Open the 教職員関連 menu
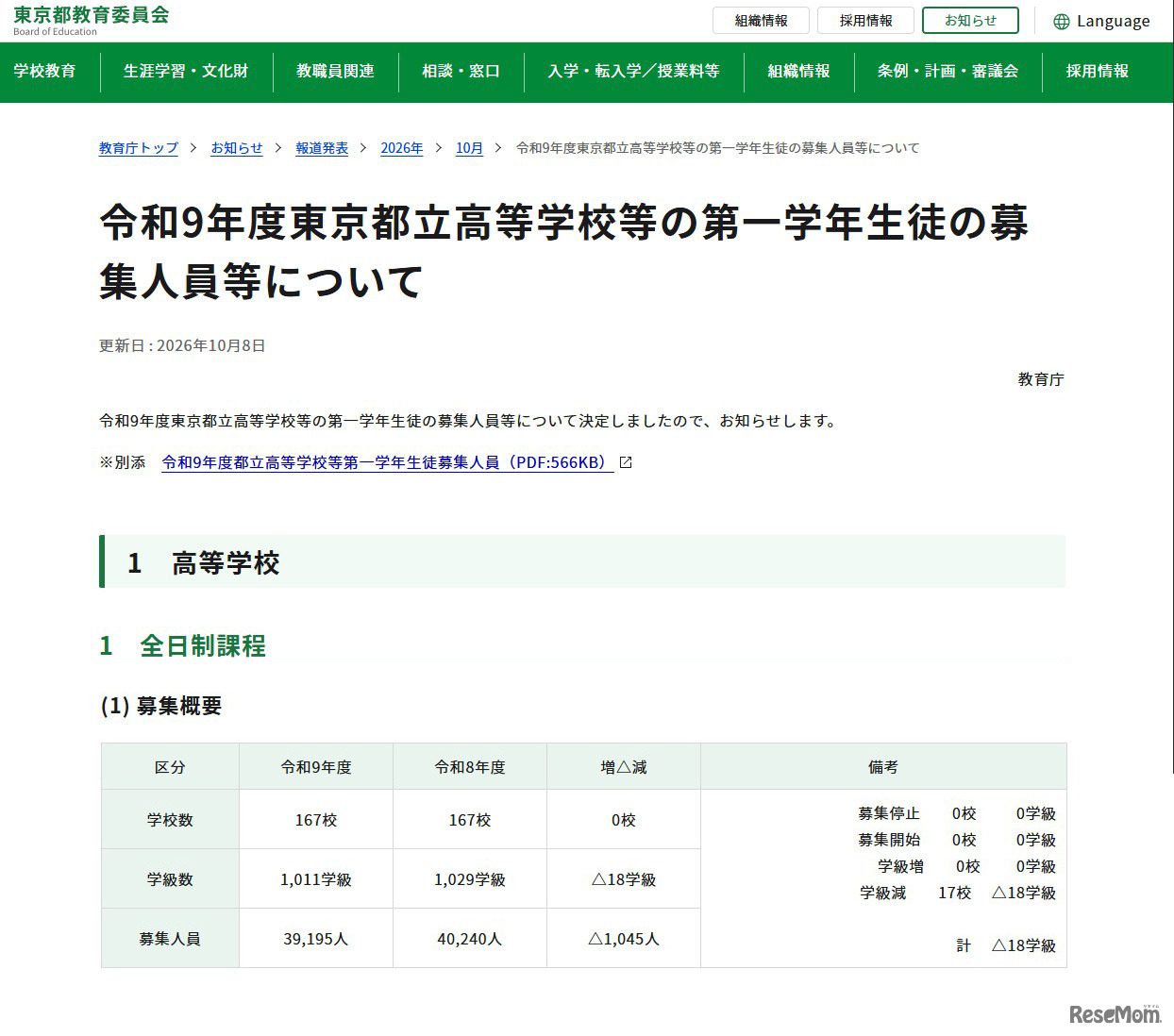Screen dimensions: 1174x1036 click(335, 71)
